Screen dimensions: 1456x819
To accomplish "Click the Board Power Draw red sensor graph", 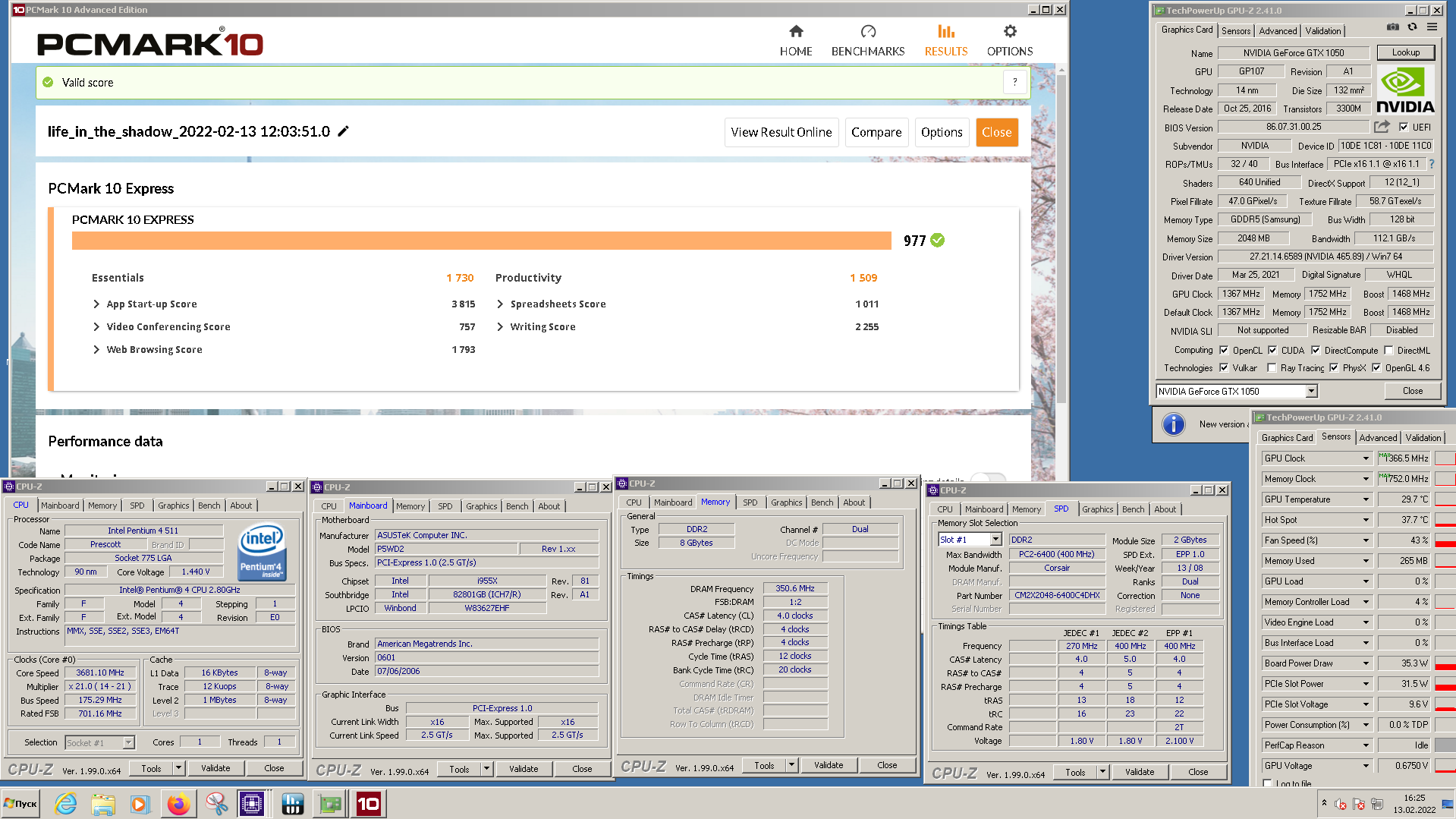I will pos(1445,663).
